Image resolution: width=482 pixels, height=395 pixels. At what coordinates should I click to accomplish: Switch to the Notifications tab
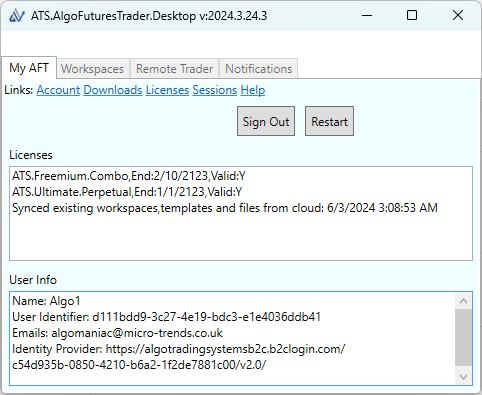259,69
